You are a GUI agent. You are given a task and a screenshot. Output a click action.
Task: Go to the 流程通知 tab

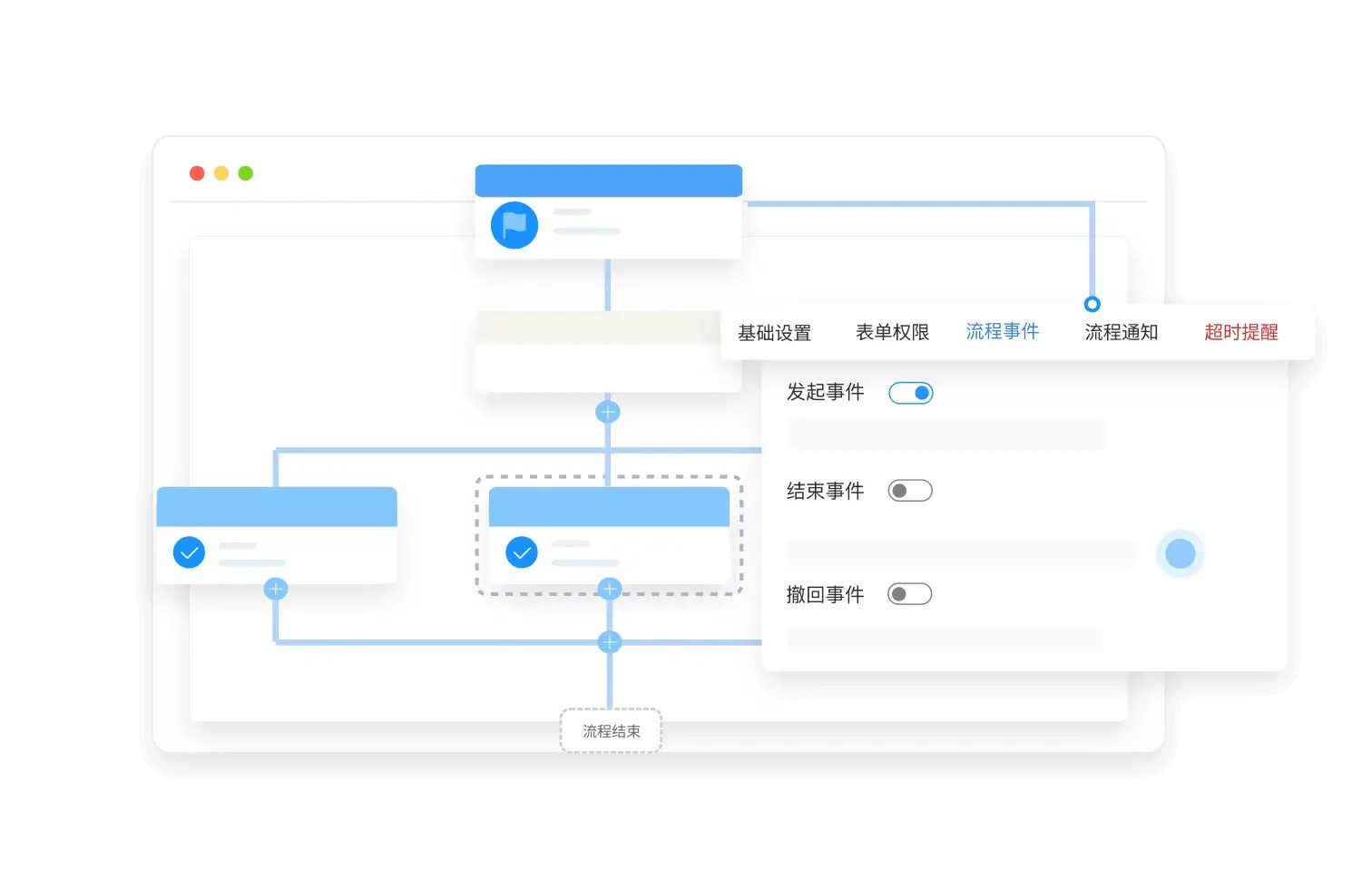click(1121, 333)
